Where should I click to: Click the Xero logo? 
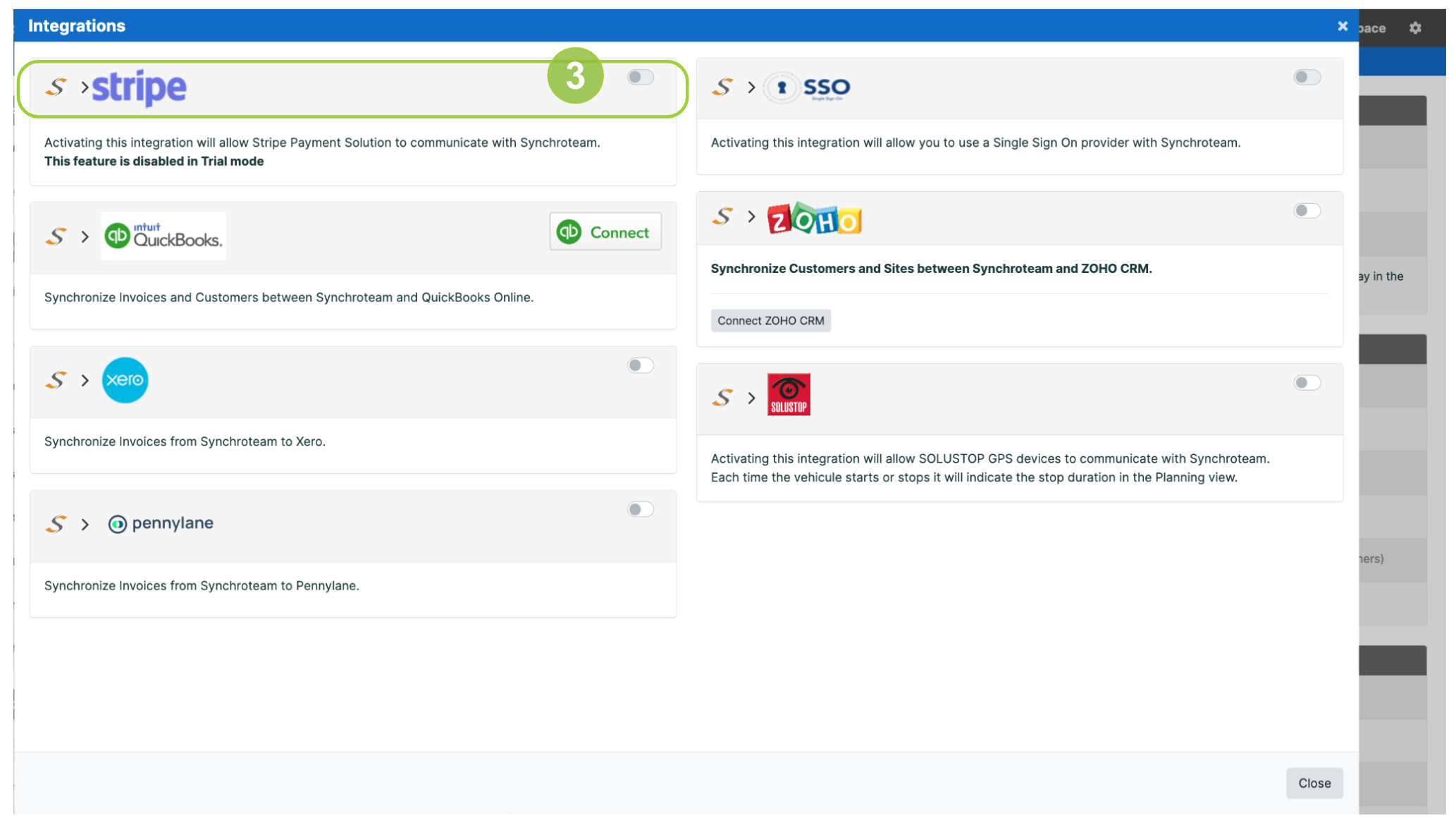tap(125, 380)
